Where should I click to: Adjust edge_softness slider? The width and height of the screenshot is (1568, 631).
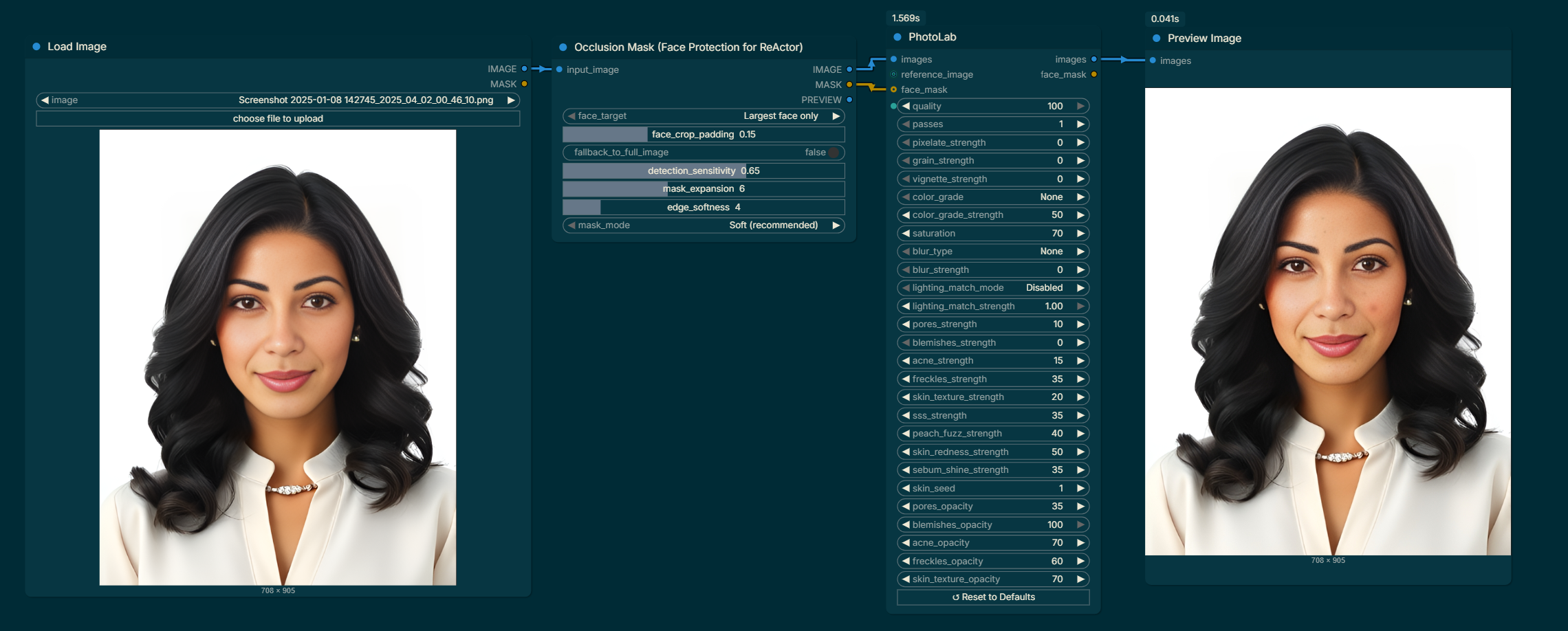pos(704,208)
